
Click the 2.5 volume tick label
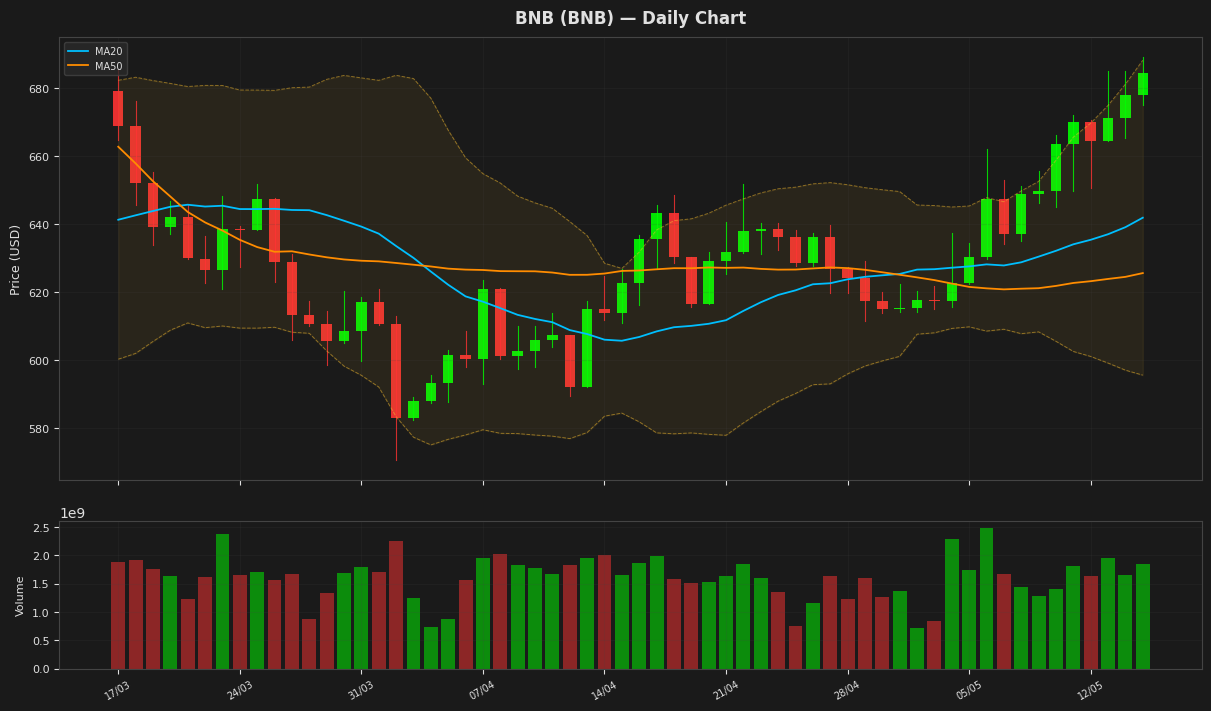tap(42, 528)
